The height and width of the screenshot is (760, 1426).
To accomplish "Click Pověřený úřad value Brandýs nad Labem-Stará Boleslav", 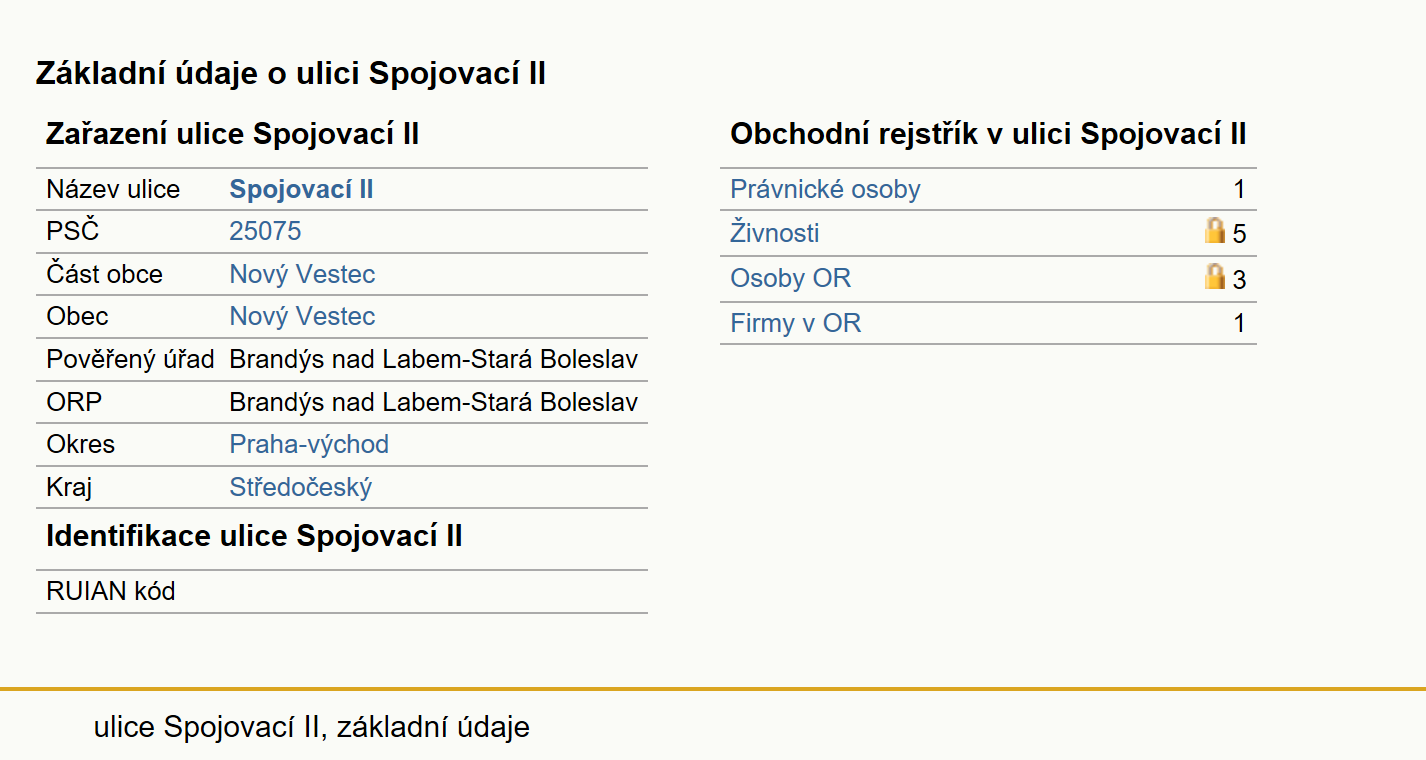I will (x=433, y=359).
